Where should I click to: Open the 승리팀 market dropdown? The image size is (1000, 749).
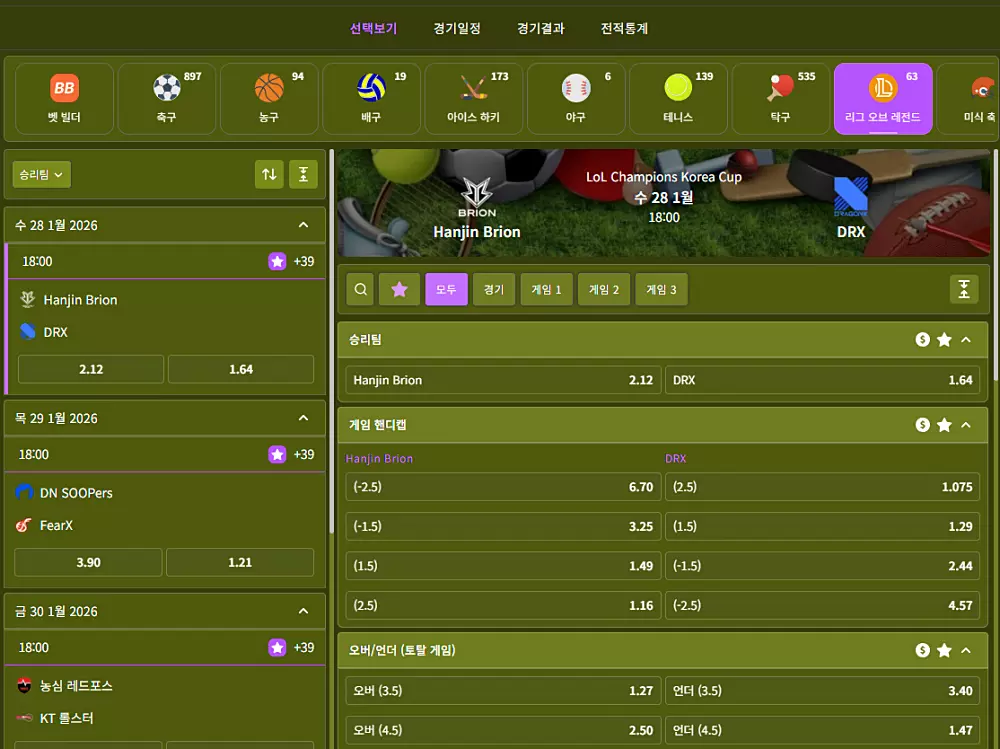pyautogui.click(x=43, y=174)
